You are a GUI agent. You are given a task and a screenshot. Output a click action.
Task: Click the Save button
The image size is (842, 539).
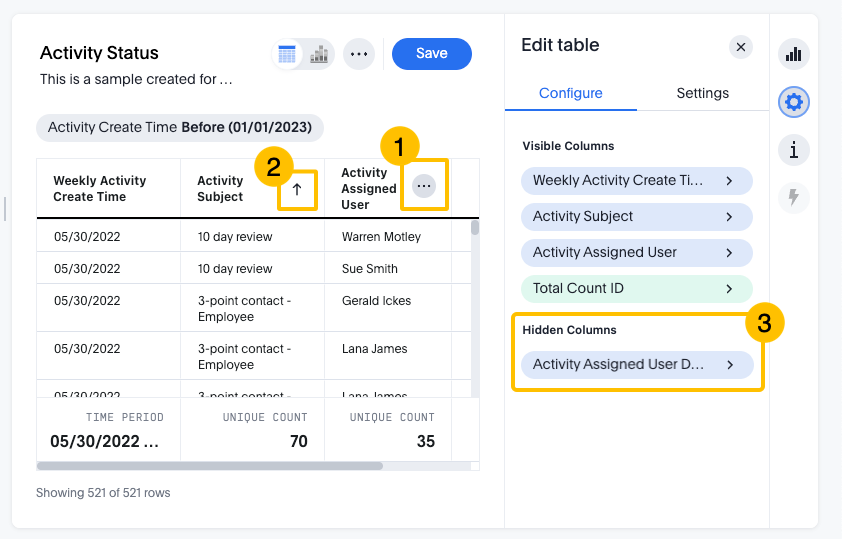431,54
